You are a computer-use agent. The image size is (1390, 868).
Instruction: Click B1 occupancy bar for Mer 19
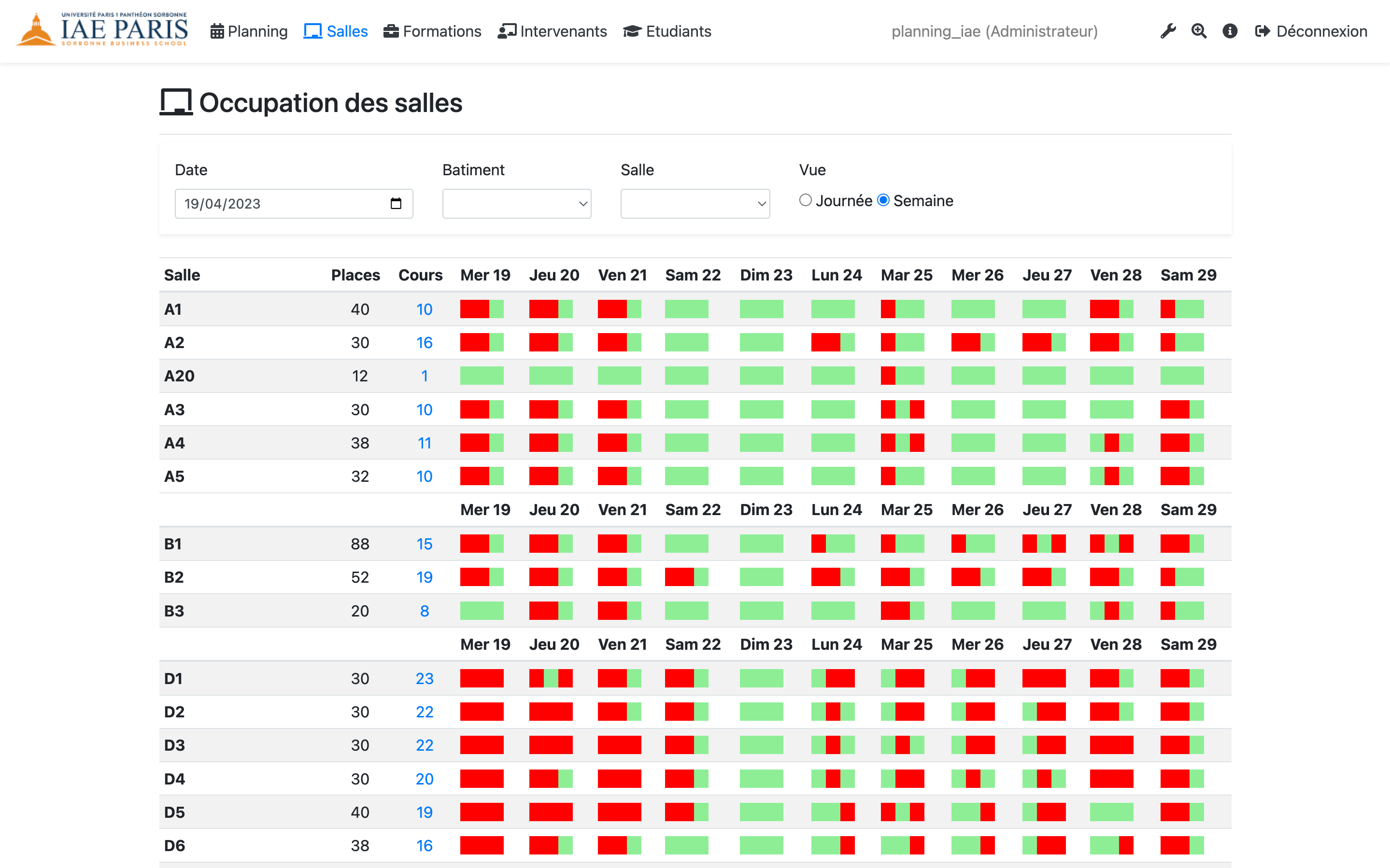481,544
